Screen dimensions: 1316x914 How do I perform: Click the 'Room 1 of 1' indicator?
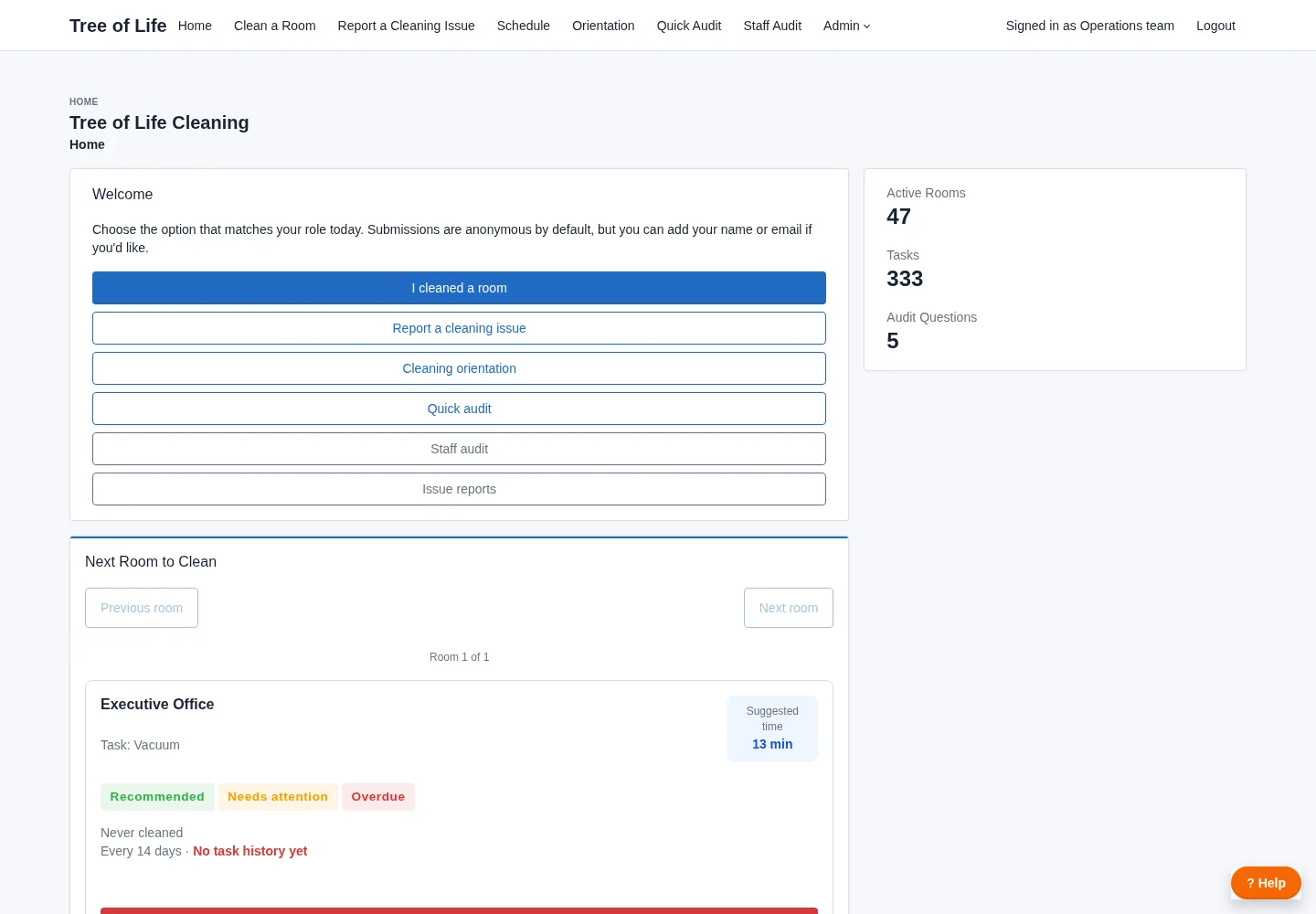(x=459, y=657)
